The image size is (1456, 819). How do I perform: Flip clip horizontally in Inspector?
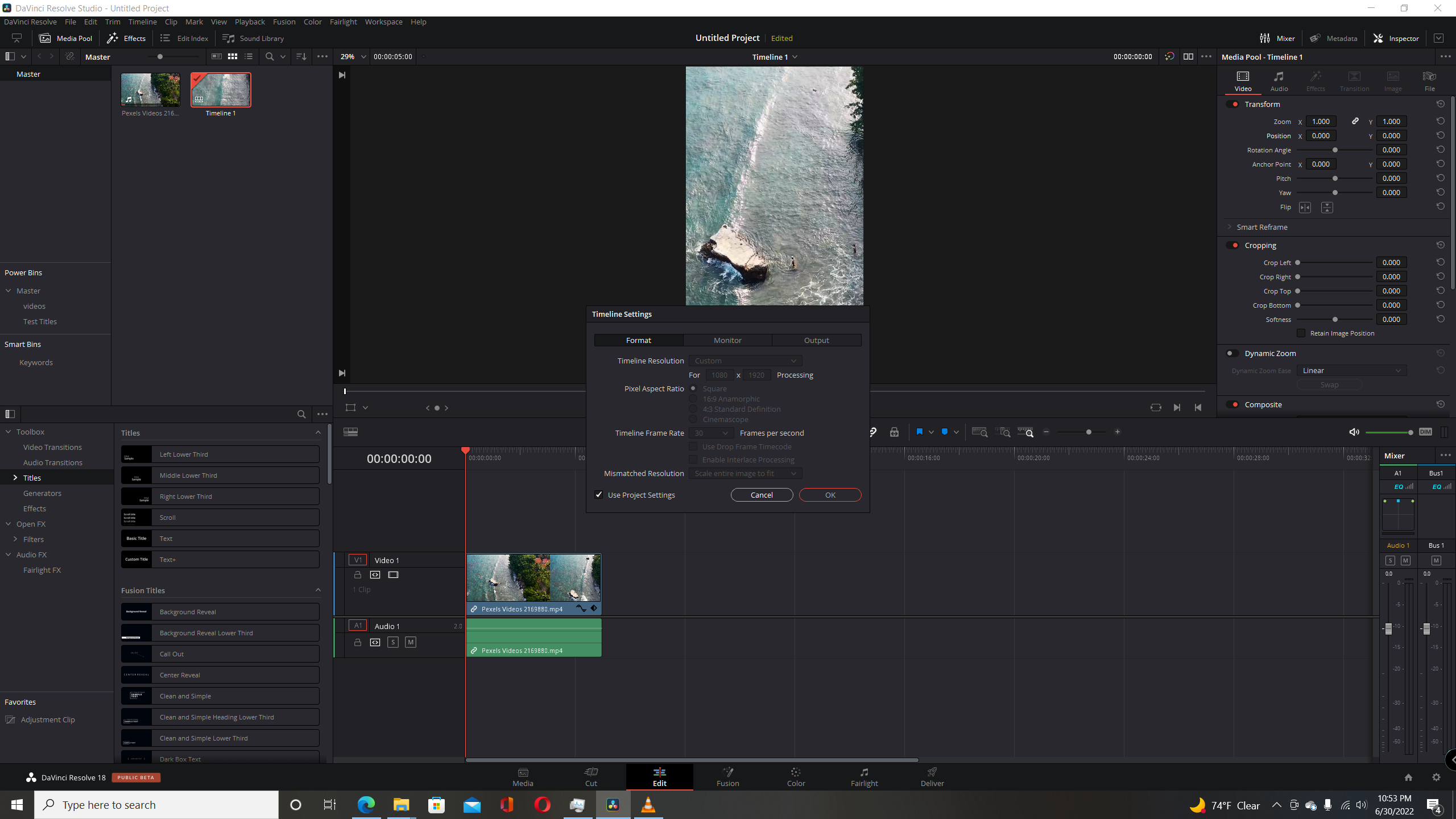point(1305,208)
